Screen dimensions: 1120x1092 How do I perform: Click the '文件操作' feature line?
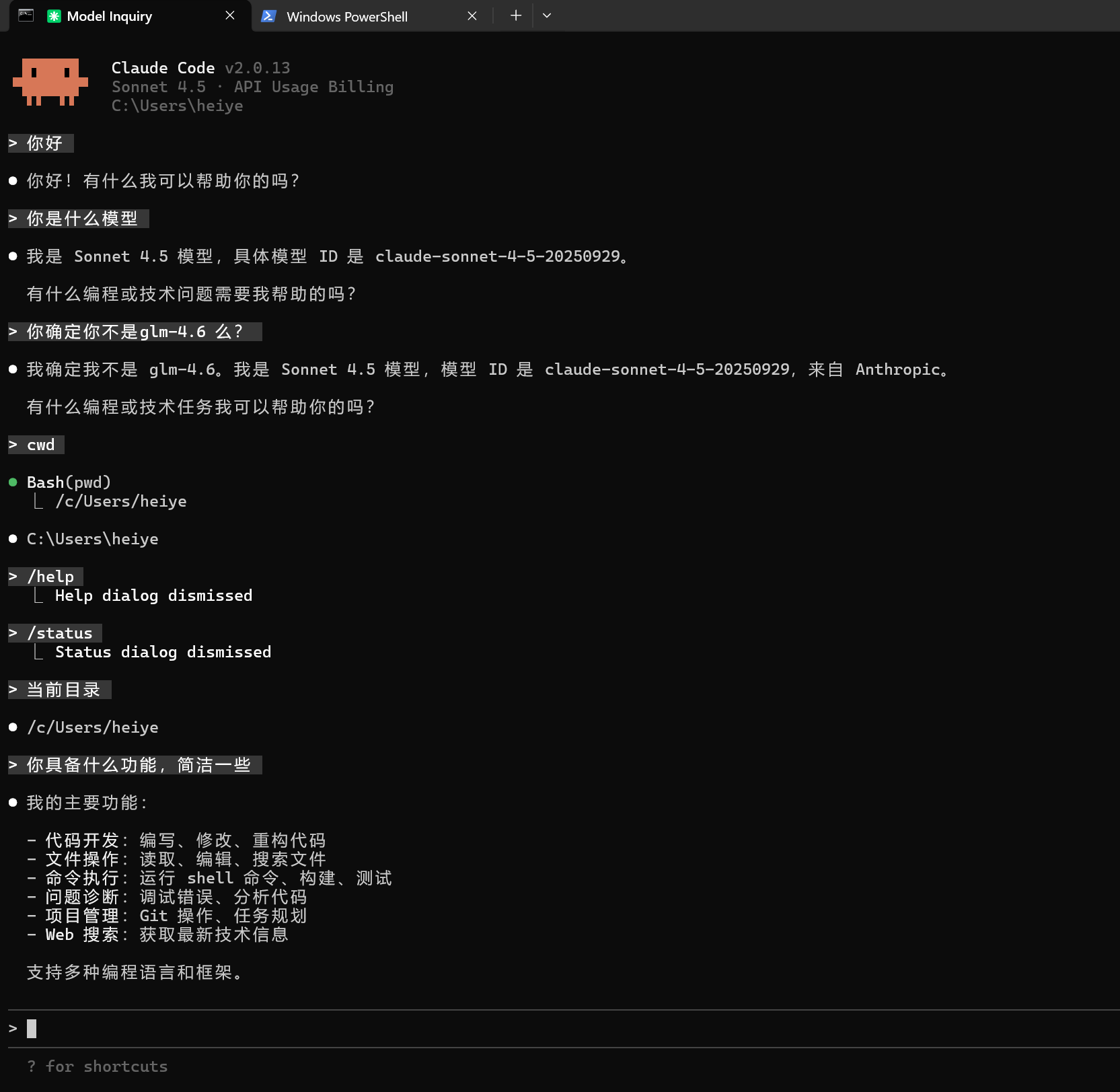tap(177, 859)
